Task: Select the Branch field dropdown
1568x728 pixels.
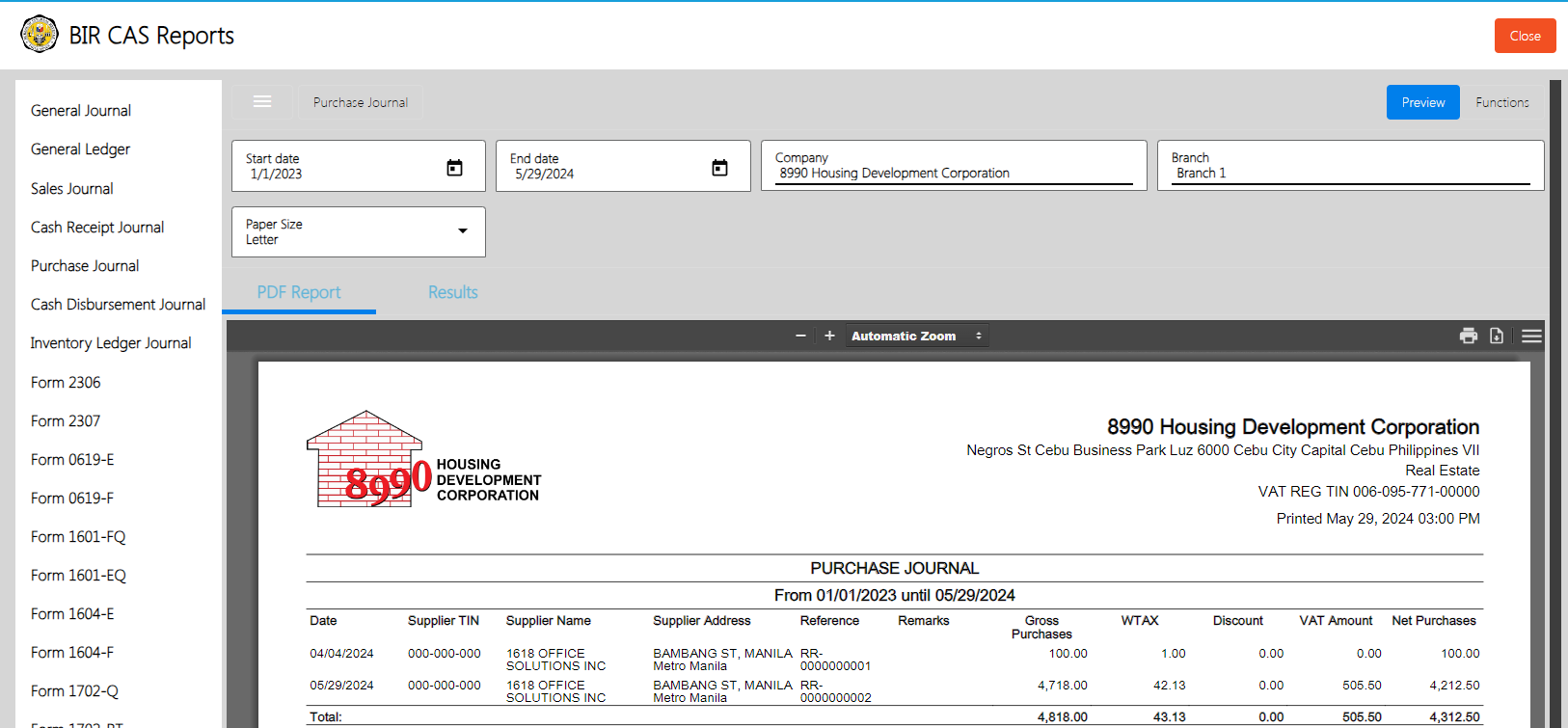Action: pyautogui.click(x=1350, y=166)
